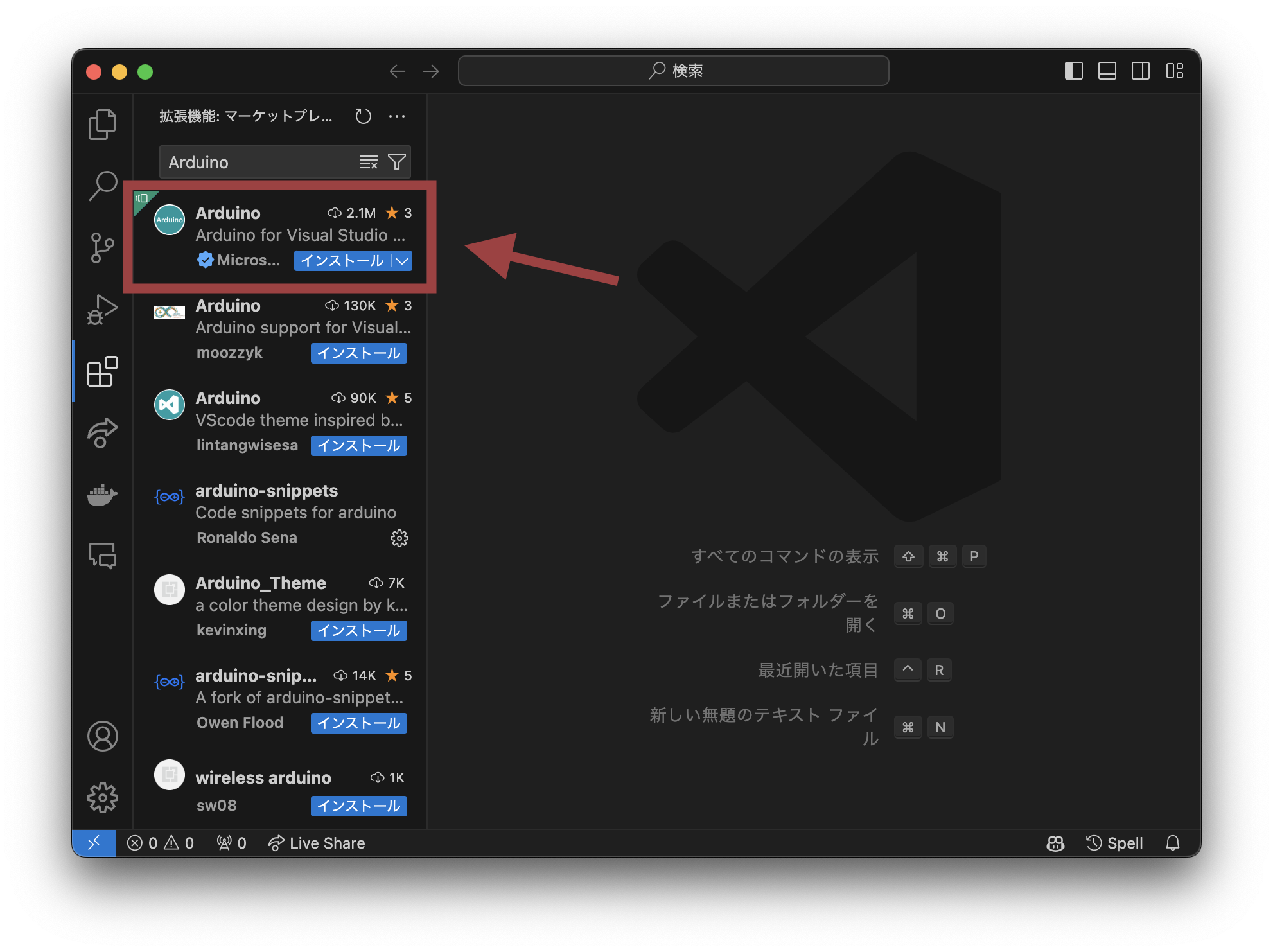Open the Remote Explorer view
The image size is (1273, 952).
(103, 434)
